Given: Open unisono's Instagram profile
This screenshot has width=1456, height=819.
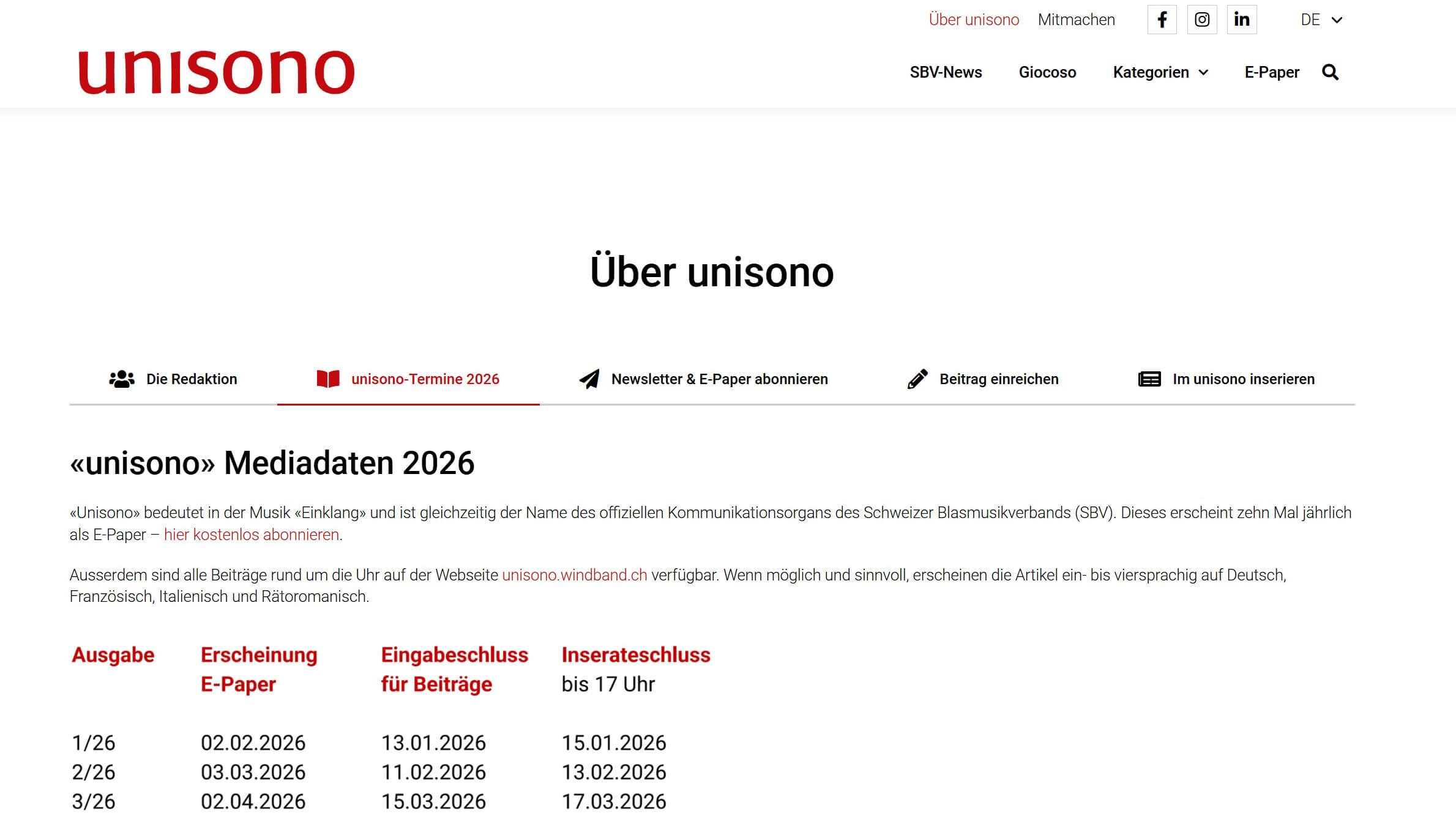Looking at the screenshot, I should pyautogui.click(x=1202, y=19).
